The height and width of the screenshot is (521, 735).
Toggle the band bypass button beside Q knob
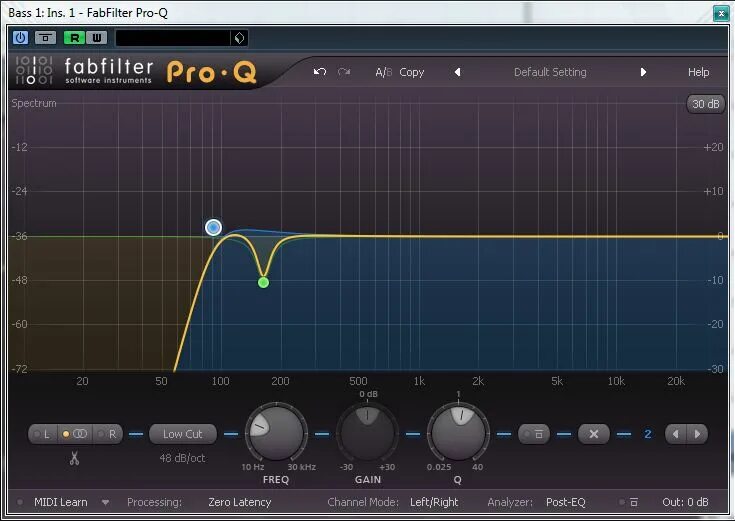coord(534,434)
